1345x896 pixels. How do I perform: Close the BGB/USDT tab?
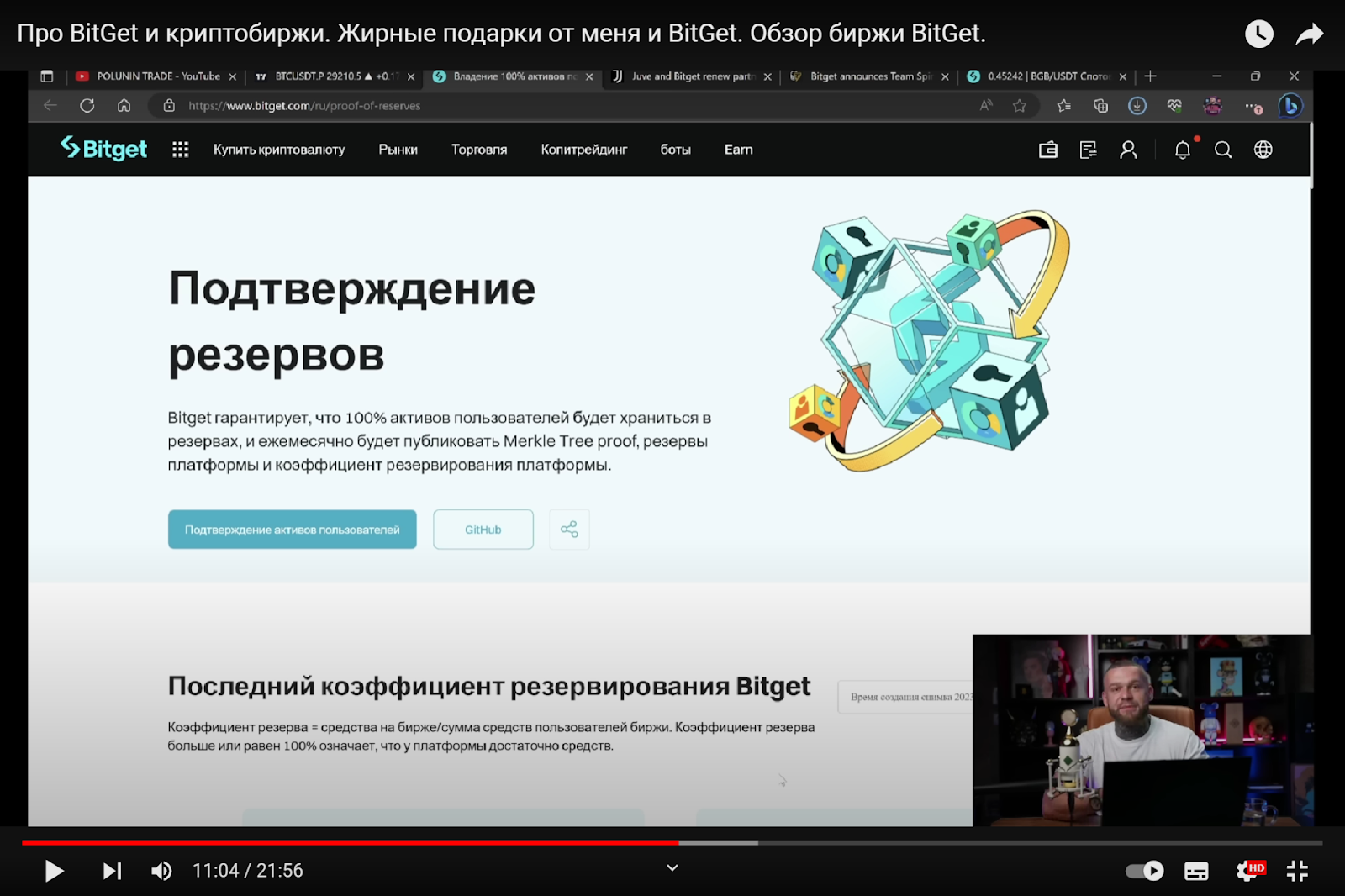[1123, 76]
